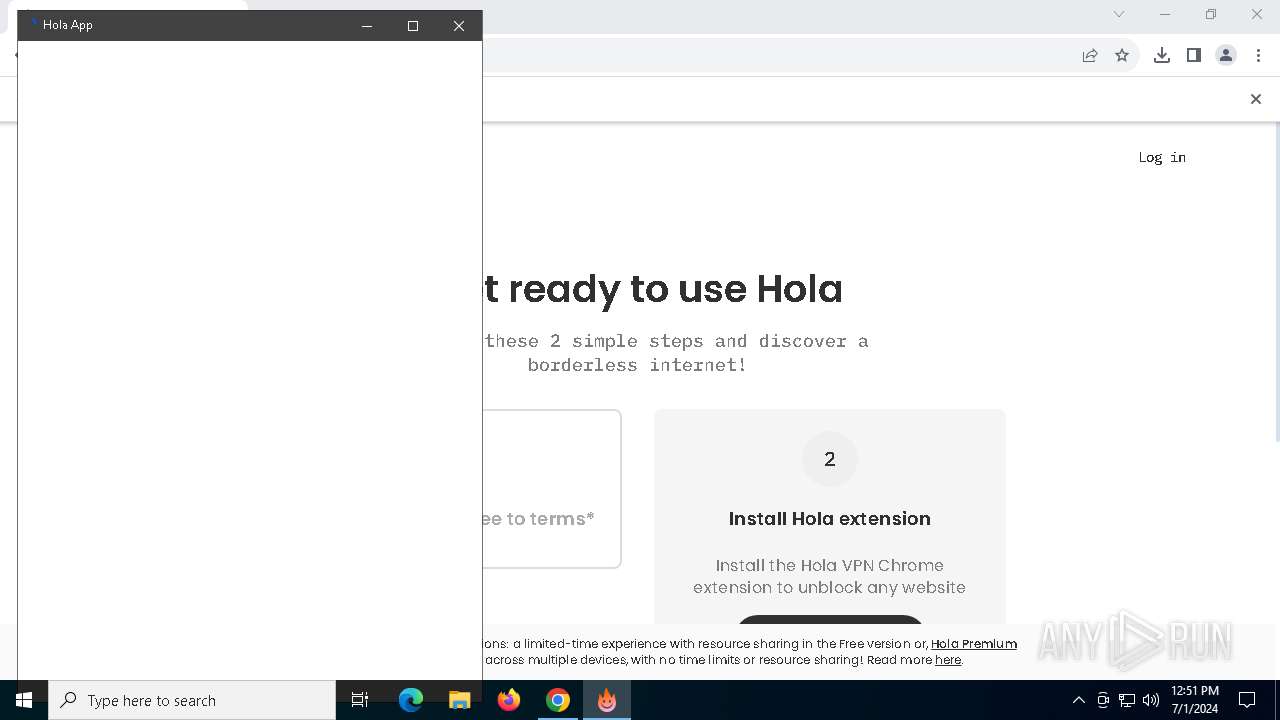The image size is (1280, 720).
Task: Open Chrome profile avatar
Action: coord(1226,56)
